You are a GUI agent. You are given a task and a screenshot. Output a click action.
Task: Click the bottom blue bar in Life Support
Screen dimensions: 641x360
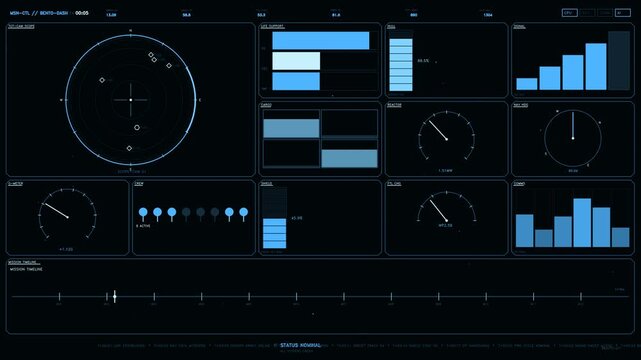(296, 81)
